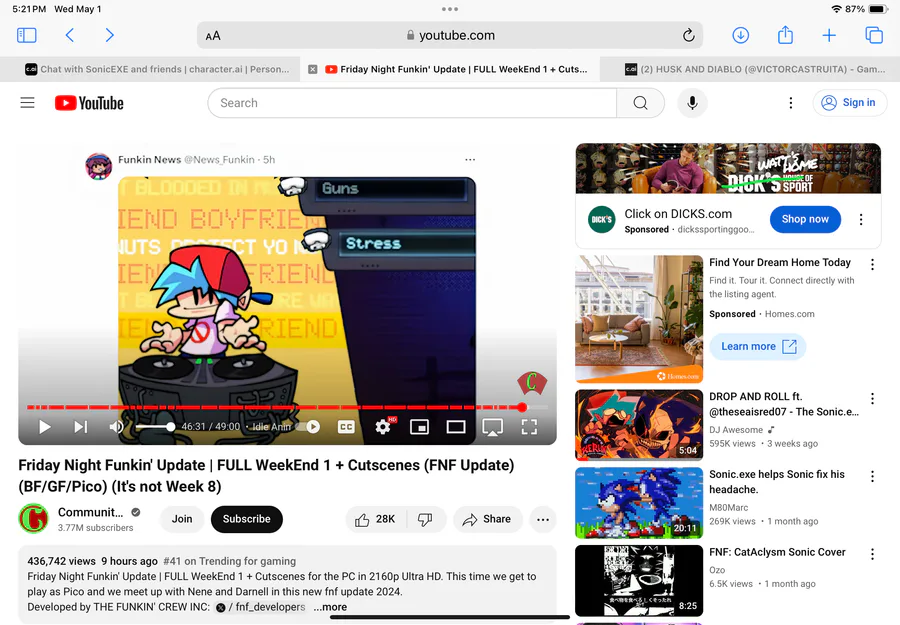Screen dimensions: 900x625
Task: Go forward to the next page
Action: pos(109,36)
